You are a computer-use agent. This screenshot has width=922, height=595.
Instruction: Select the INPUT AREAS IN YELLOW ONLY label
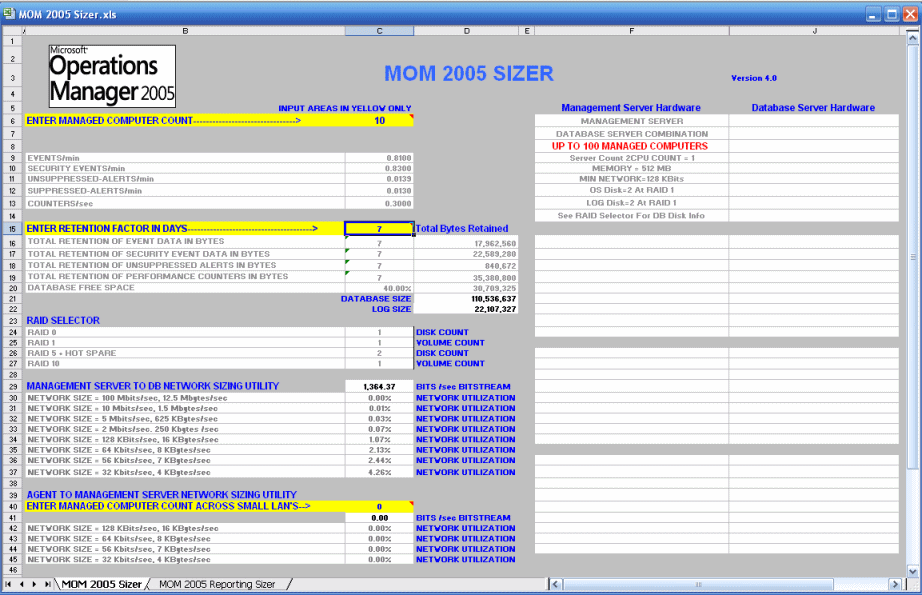tap(345, 108)
